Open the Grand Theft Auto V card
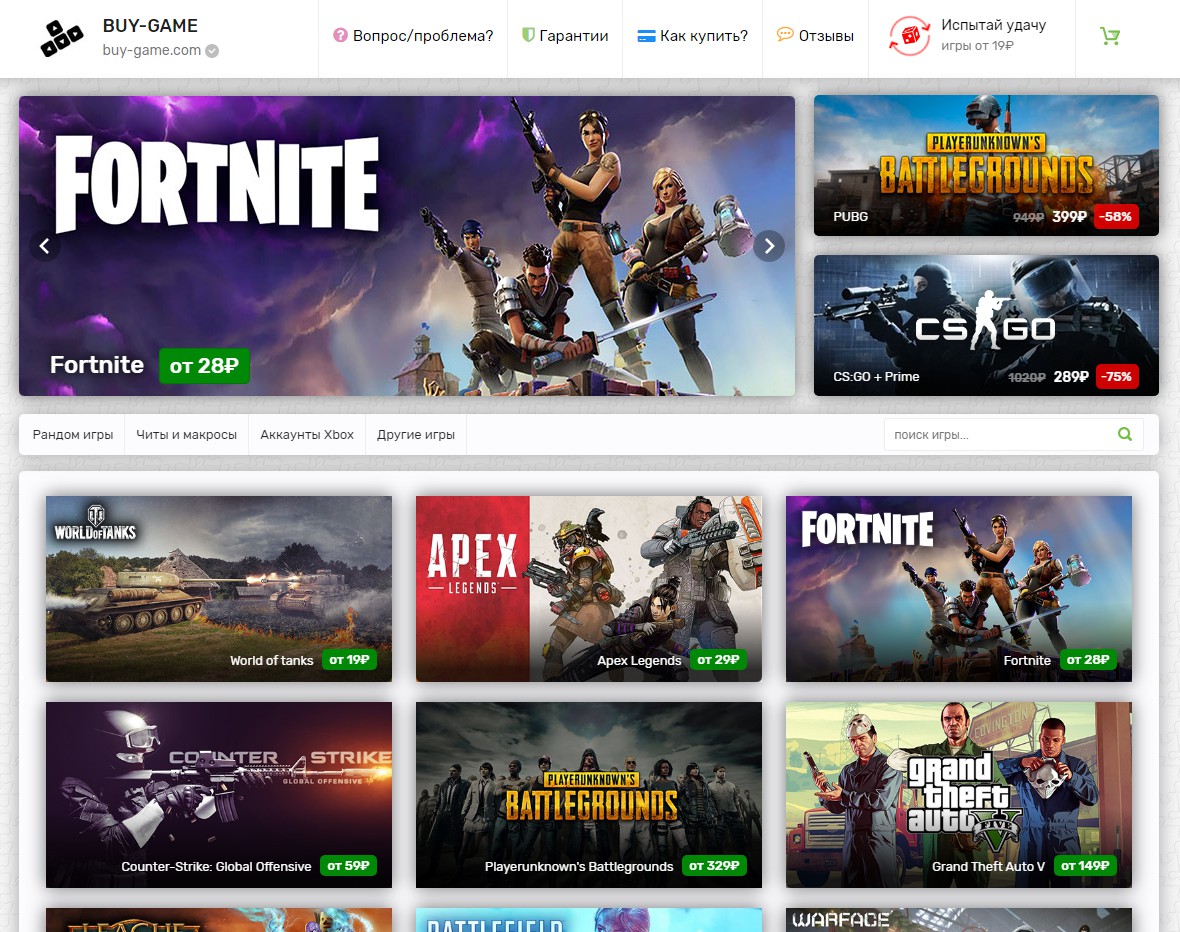This screenshot has height=932, width=1180. [x=959, y=795]
